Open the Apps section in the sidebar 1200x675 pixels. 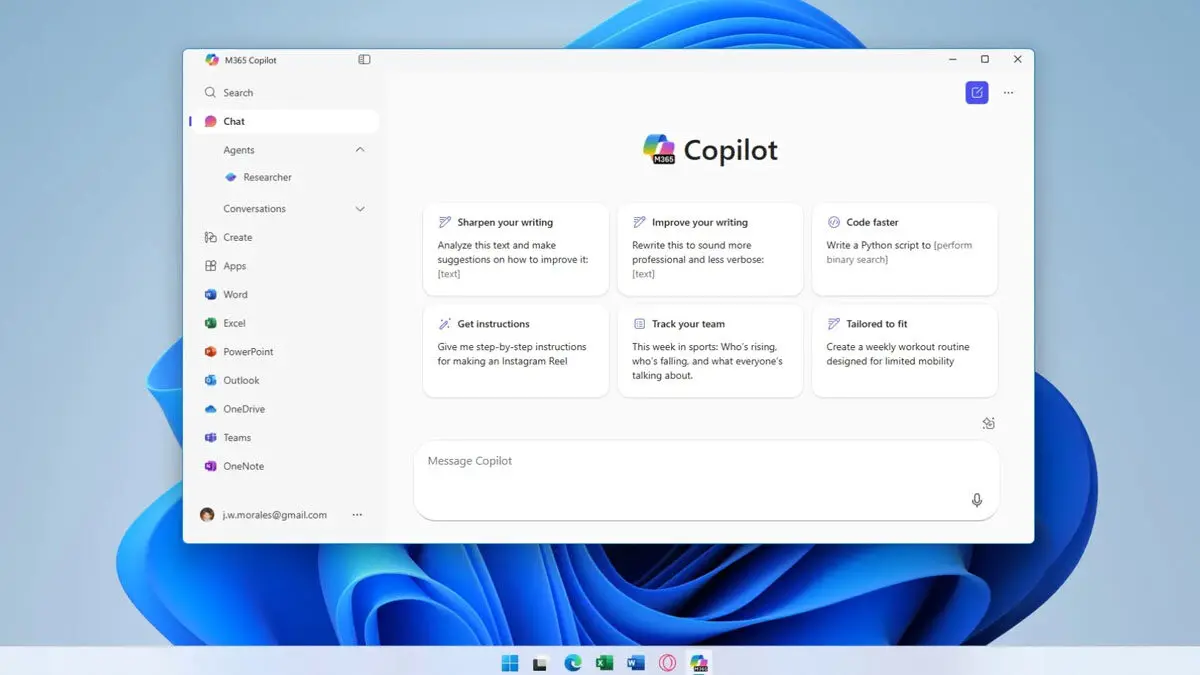pos(234,266)
